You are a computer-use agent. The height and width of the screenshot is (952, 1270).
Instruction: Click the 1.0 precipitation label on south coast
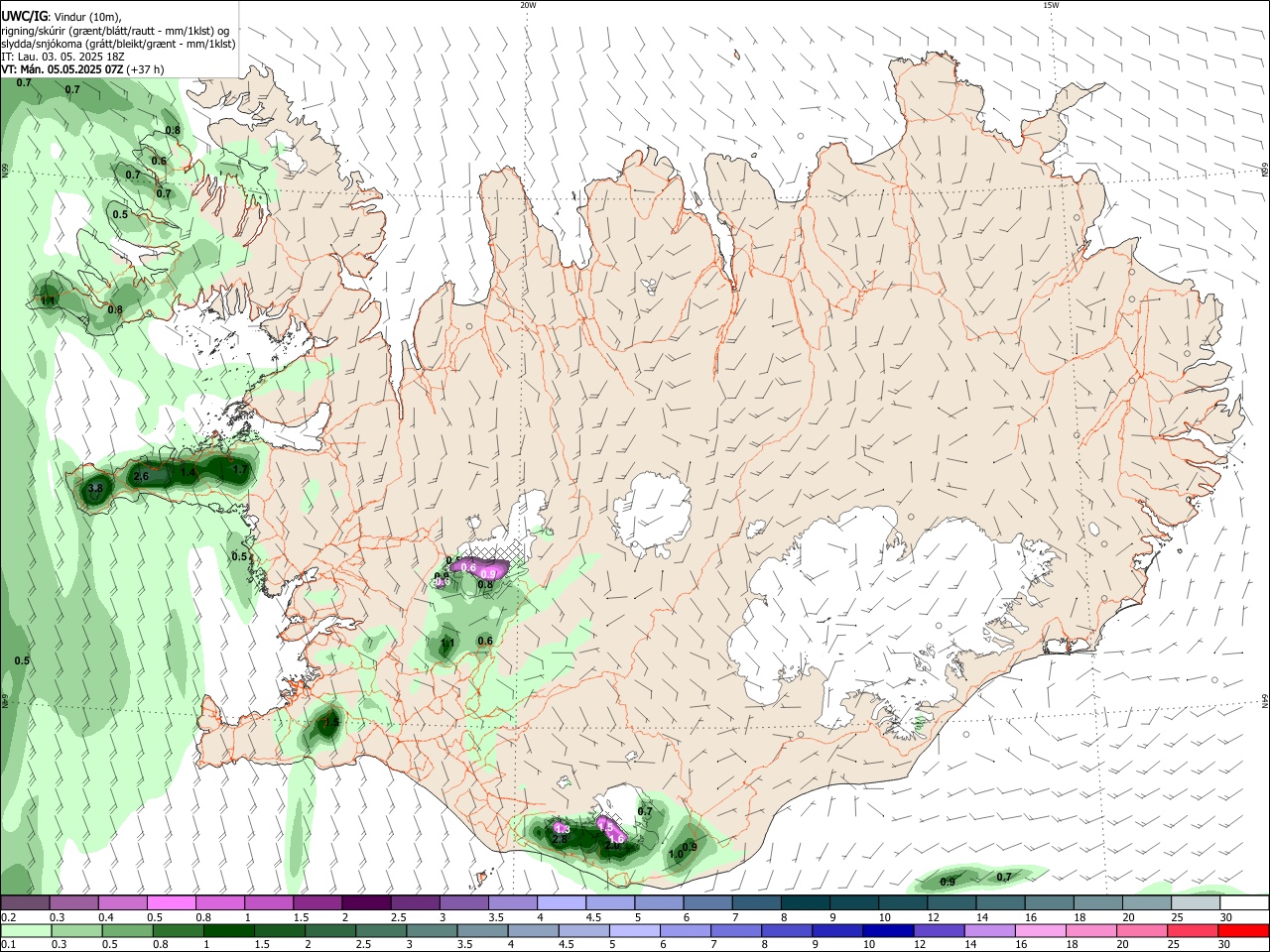pyautogui.click(x=677, y=854)
